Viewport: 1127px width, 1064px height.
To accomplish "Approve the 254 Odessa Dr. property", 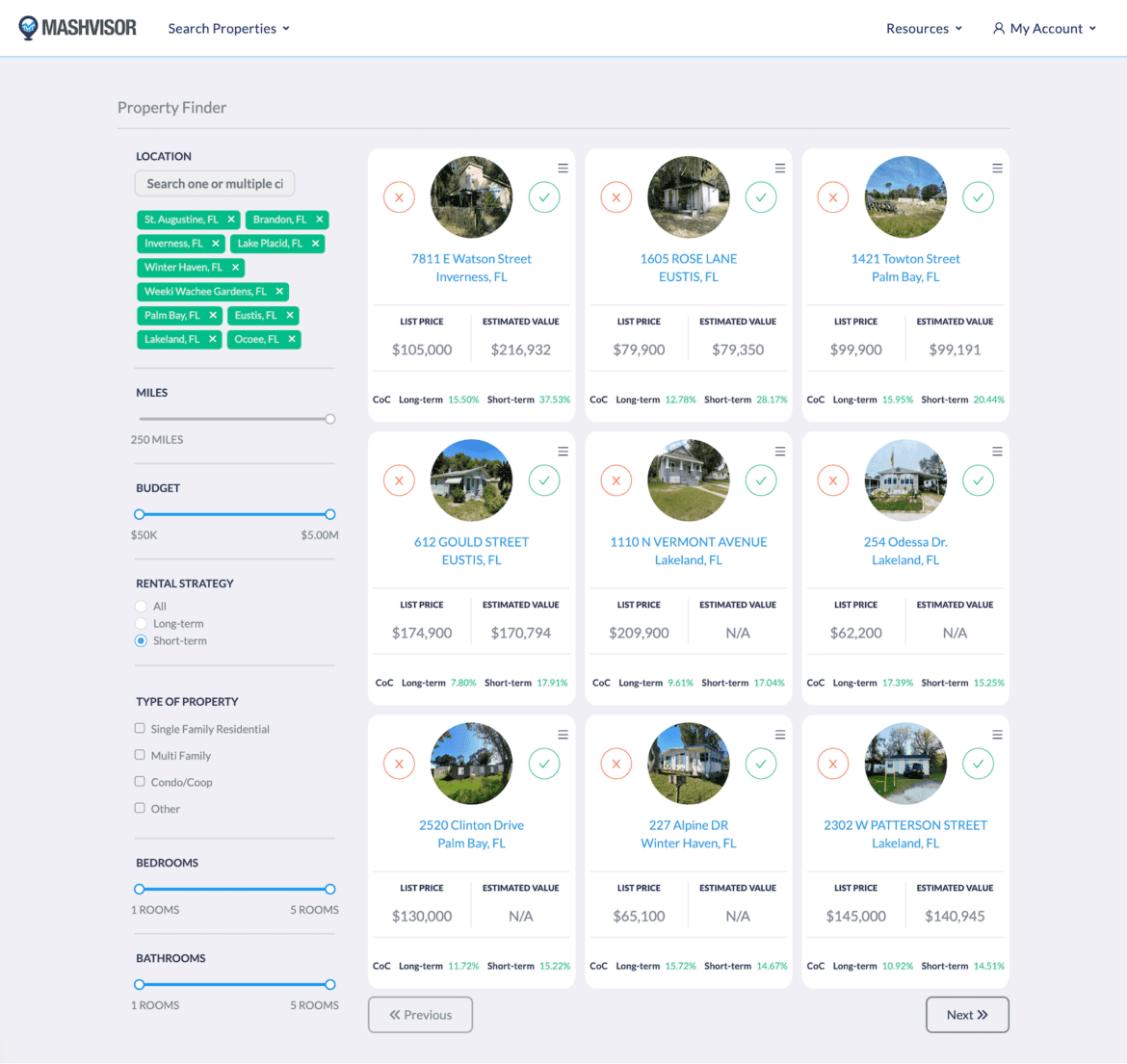I will [978, 480].
